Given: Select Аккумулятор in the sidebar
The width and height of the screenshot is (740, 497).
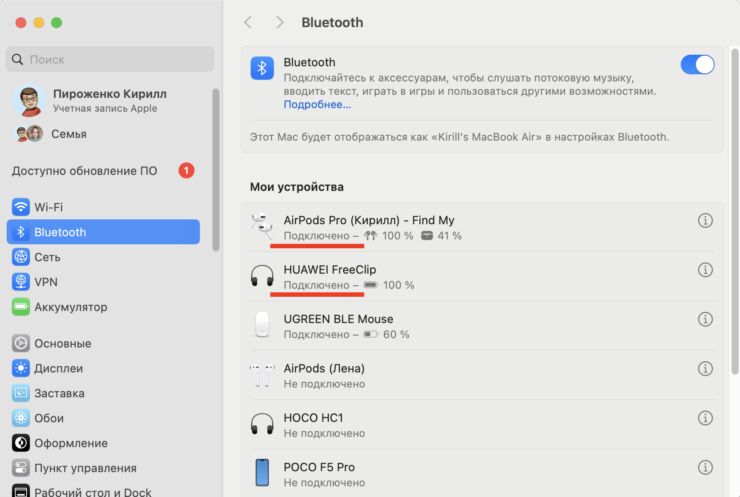Looking at the screenshot, I should [x=70, y=307].
